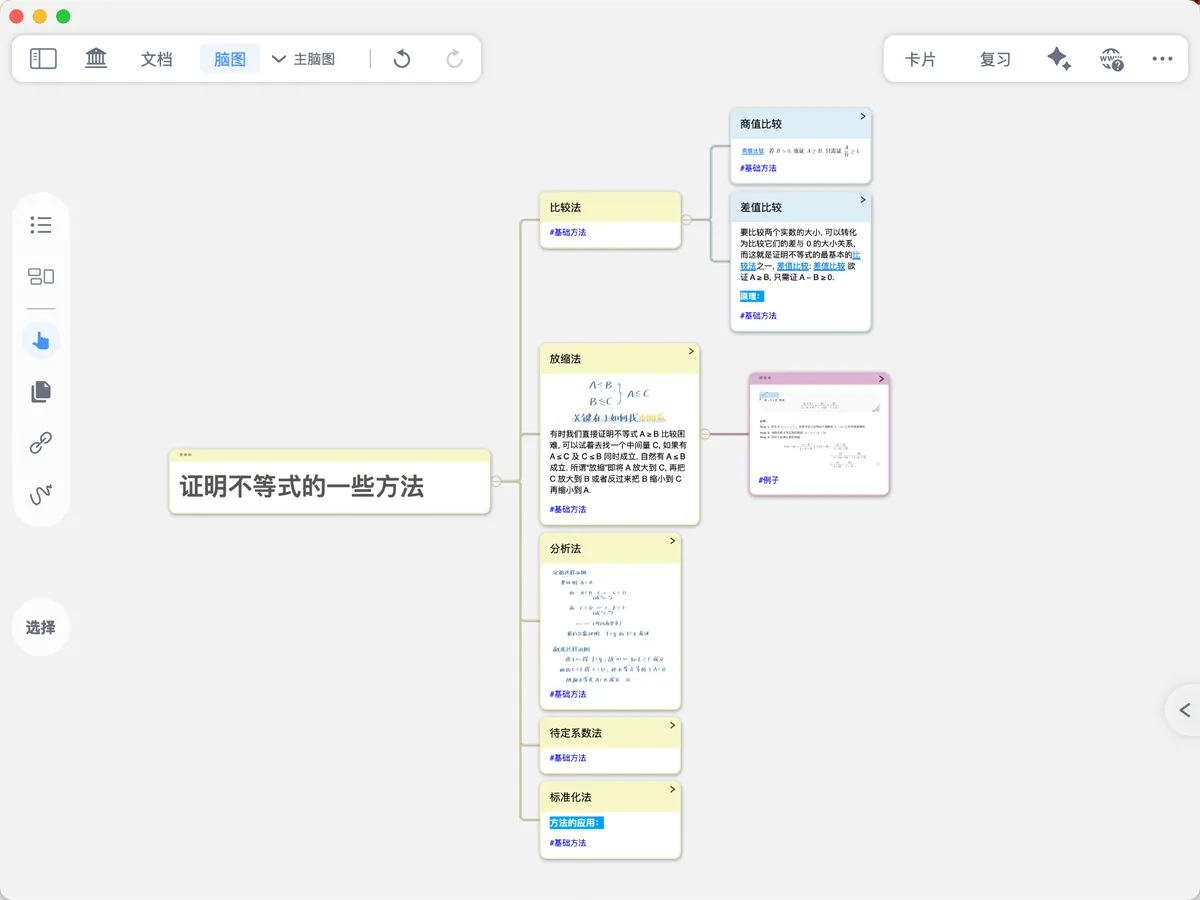Image resolution: width=1200 pixels, height=900 pixels.
Task: Click the AI sparkle icon
Action: tap(1059, 59)
